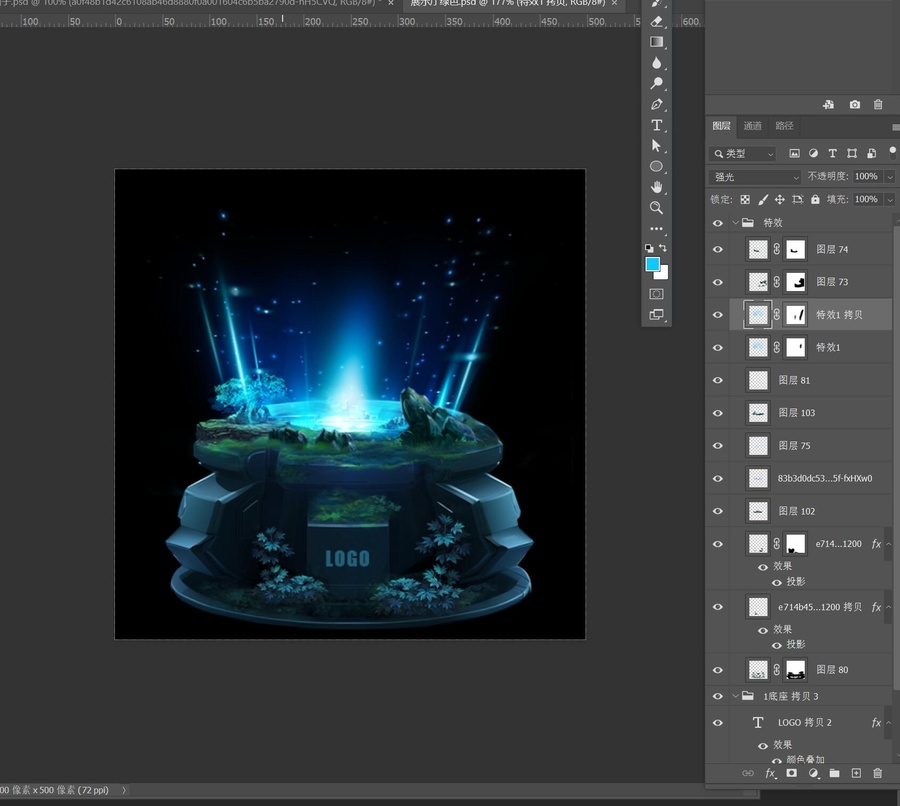Prevent auto-nesting into artboards lock

coord(797,200)
